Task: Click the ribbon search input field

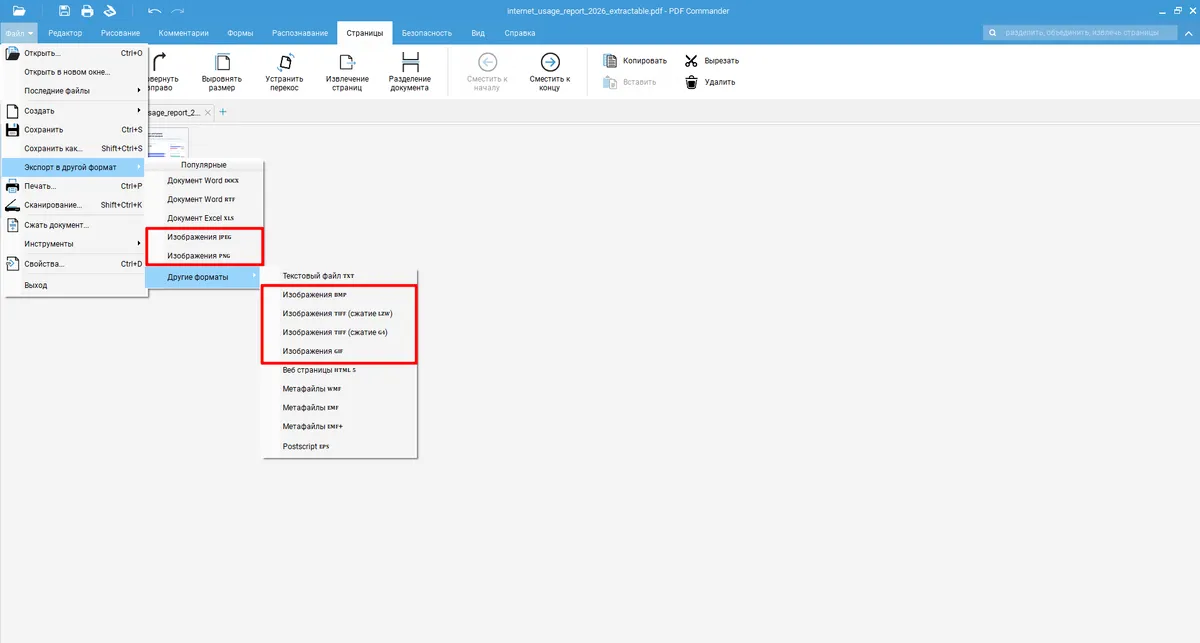Action: [x=1080, y=33]
